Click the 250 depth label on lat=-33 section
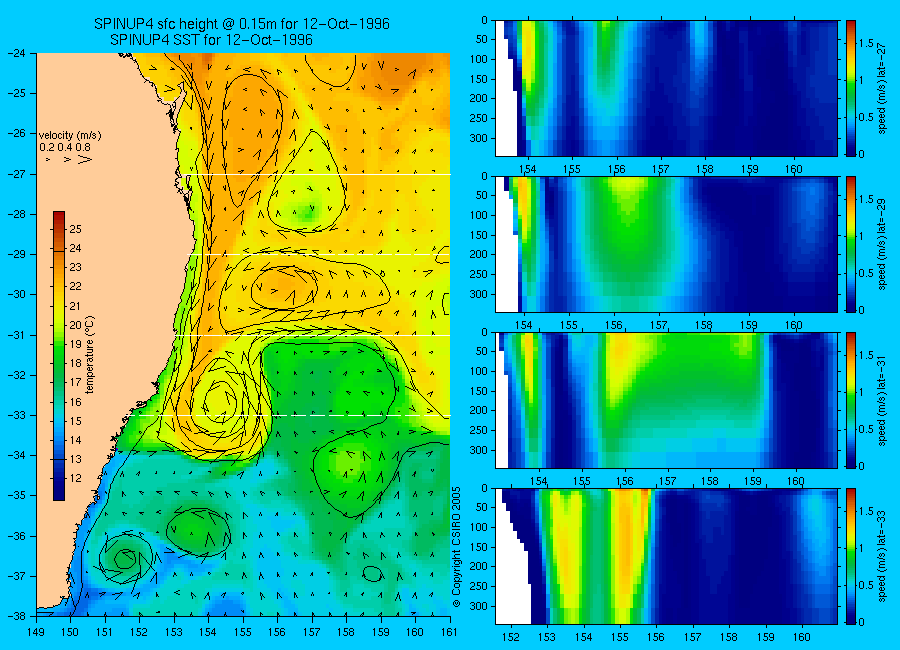 point(479,586)
